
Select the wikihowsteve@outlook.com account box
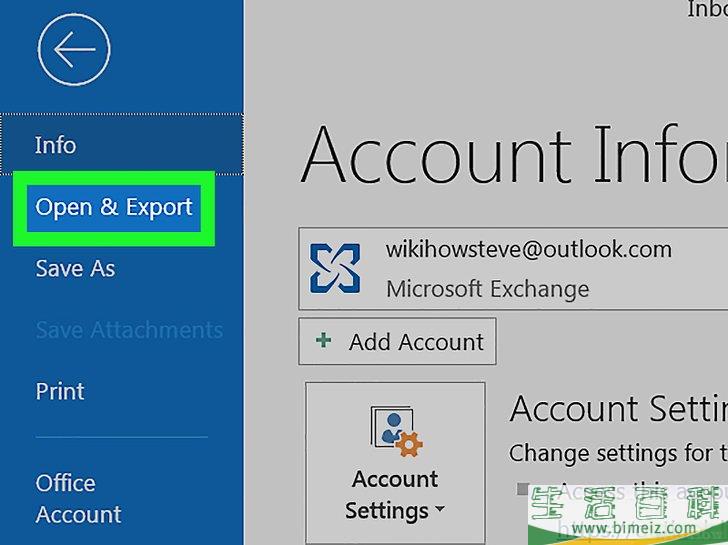[x=513, y=269]
